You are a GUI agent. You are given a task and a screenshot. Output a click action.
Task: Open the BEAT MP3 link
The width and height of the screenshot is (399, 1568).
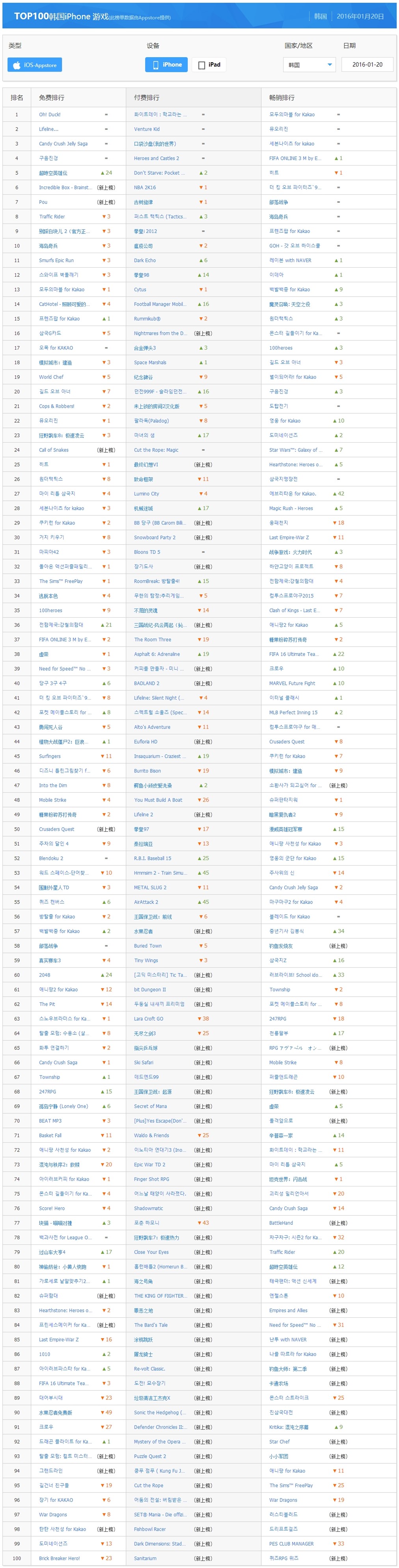tap(50, 1121)
